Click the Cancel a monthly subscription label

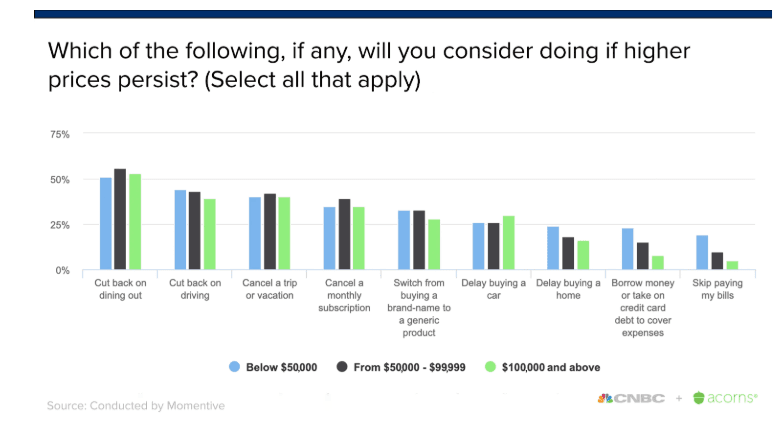[344, 295]
